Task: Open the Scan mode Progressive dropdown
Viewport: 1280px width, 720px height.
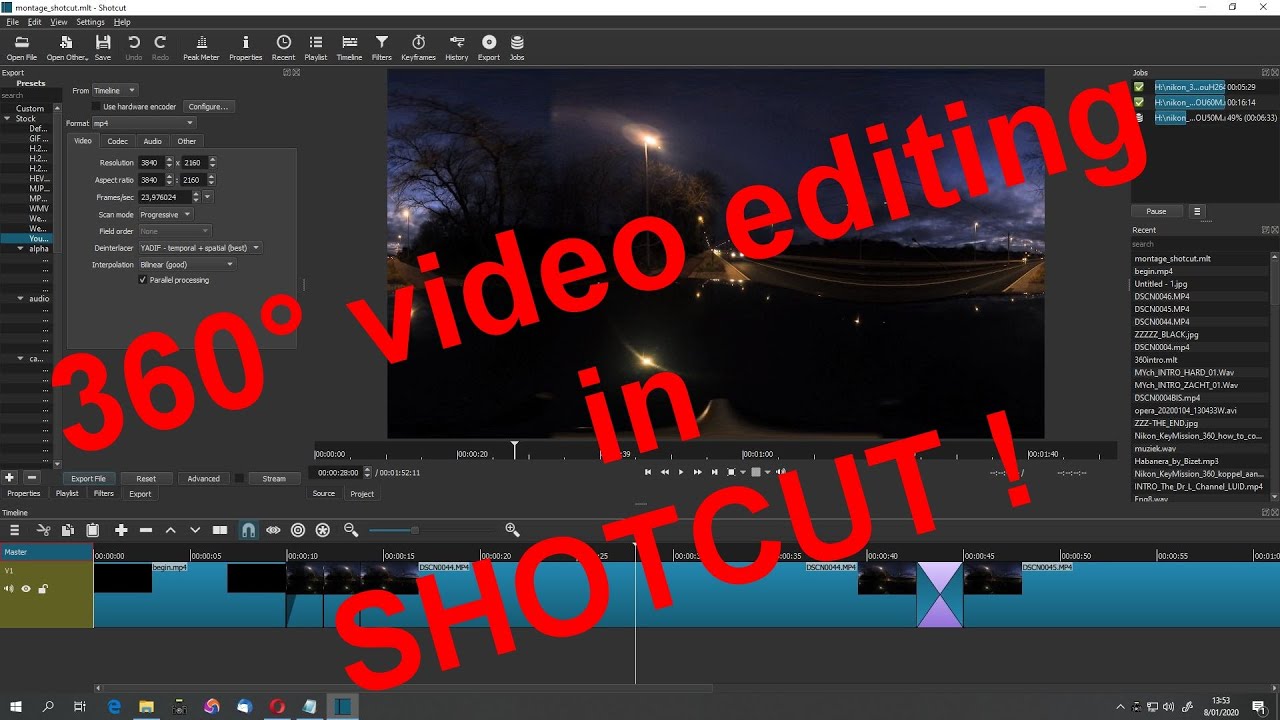Action: (165, 214)
